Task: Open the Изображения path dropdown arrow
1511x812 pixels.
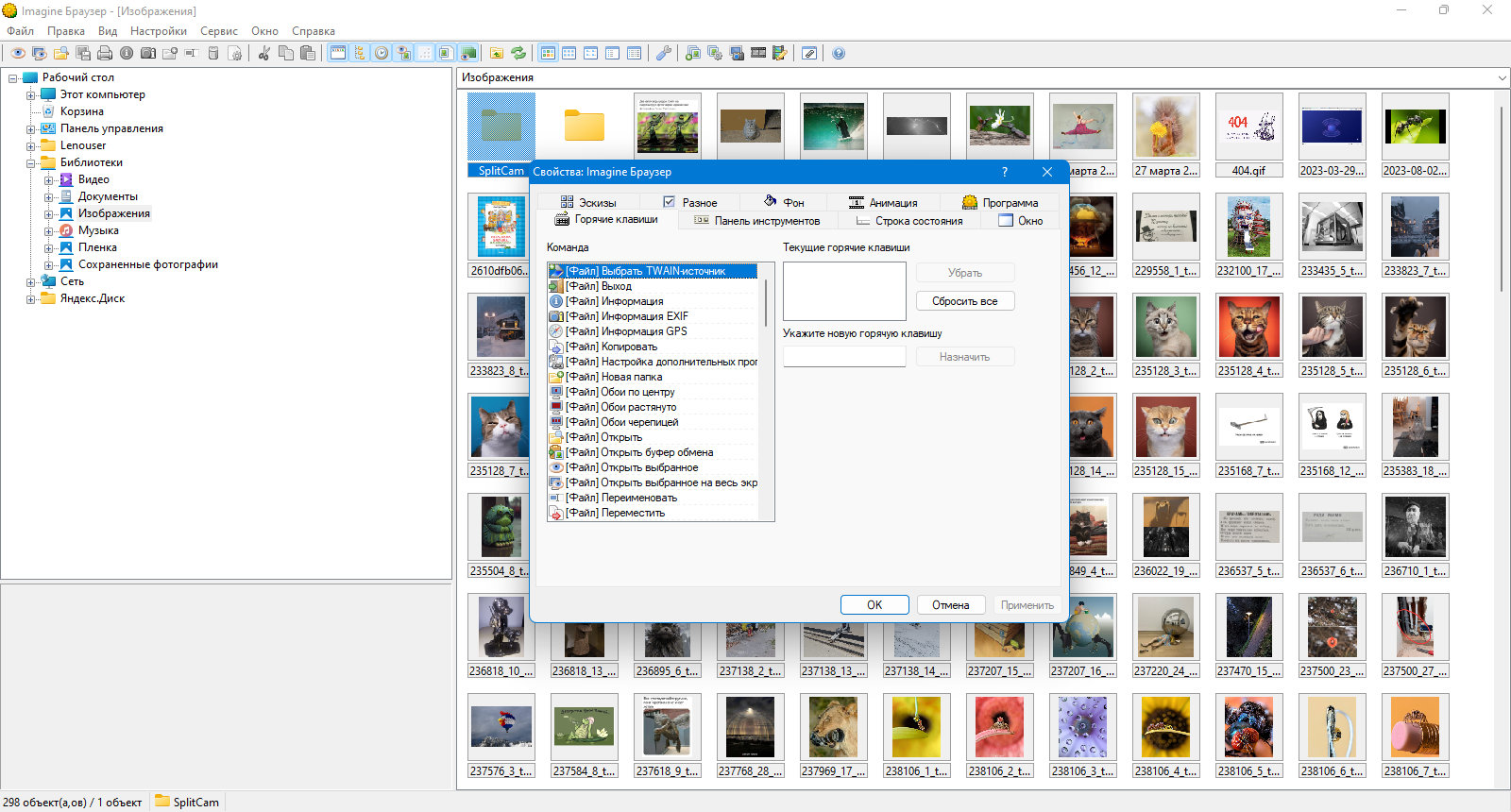Action: (x=1502, y=77)
